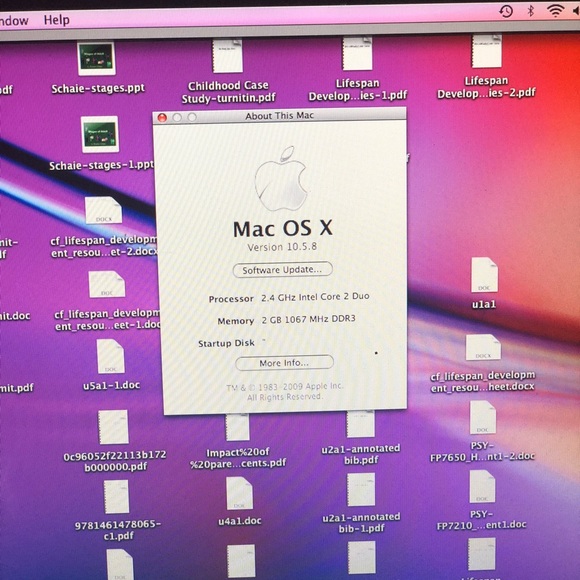
Task: Select u2a1-annotated bib.pdf file icon
Action: (x=360, y=424)
